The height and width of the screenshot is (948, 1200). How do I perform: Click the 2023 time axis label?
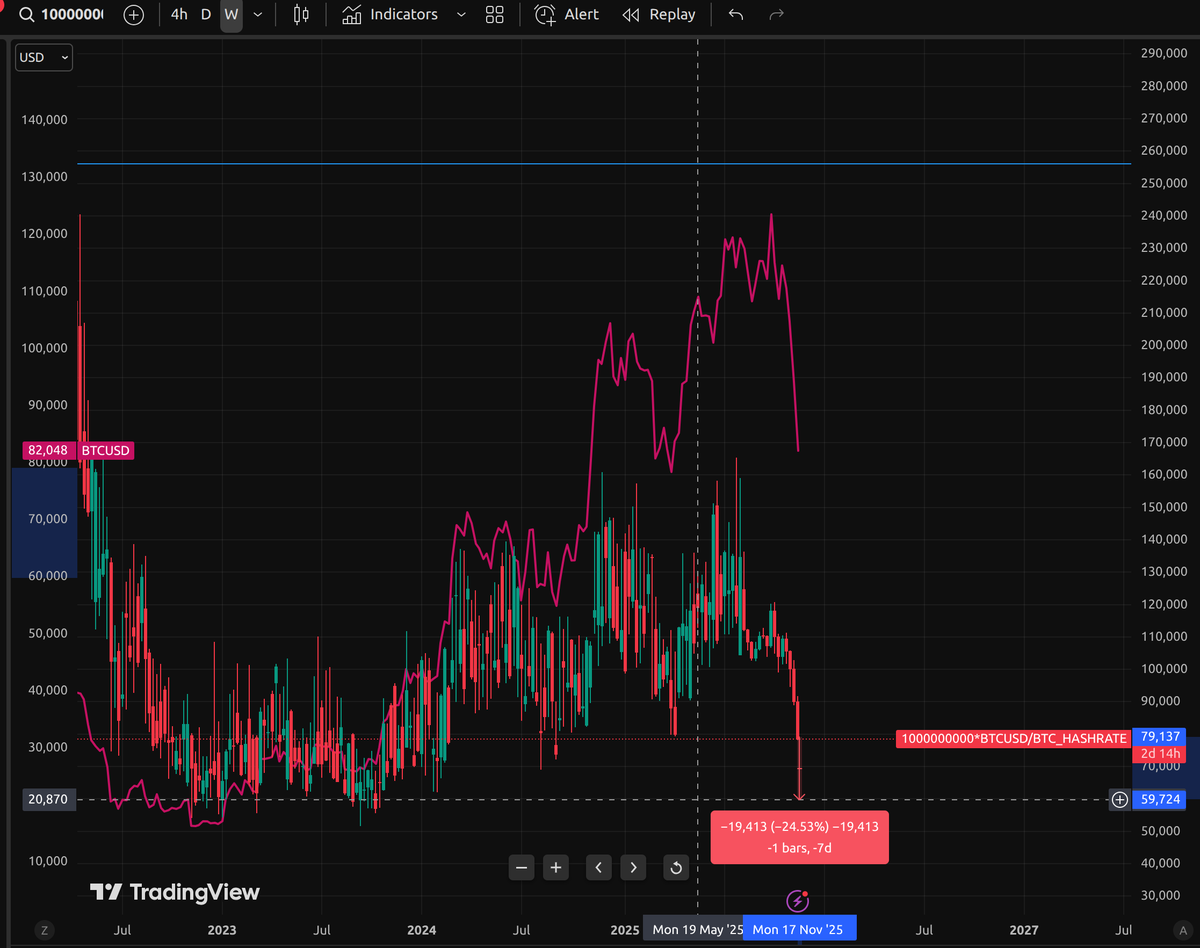coord(221,930)
